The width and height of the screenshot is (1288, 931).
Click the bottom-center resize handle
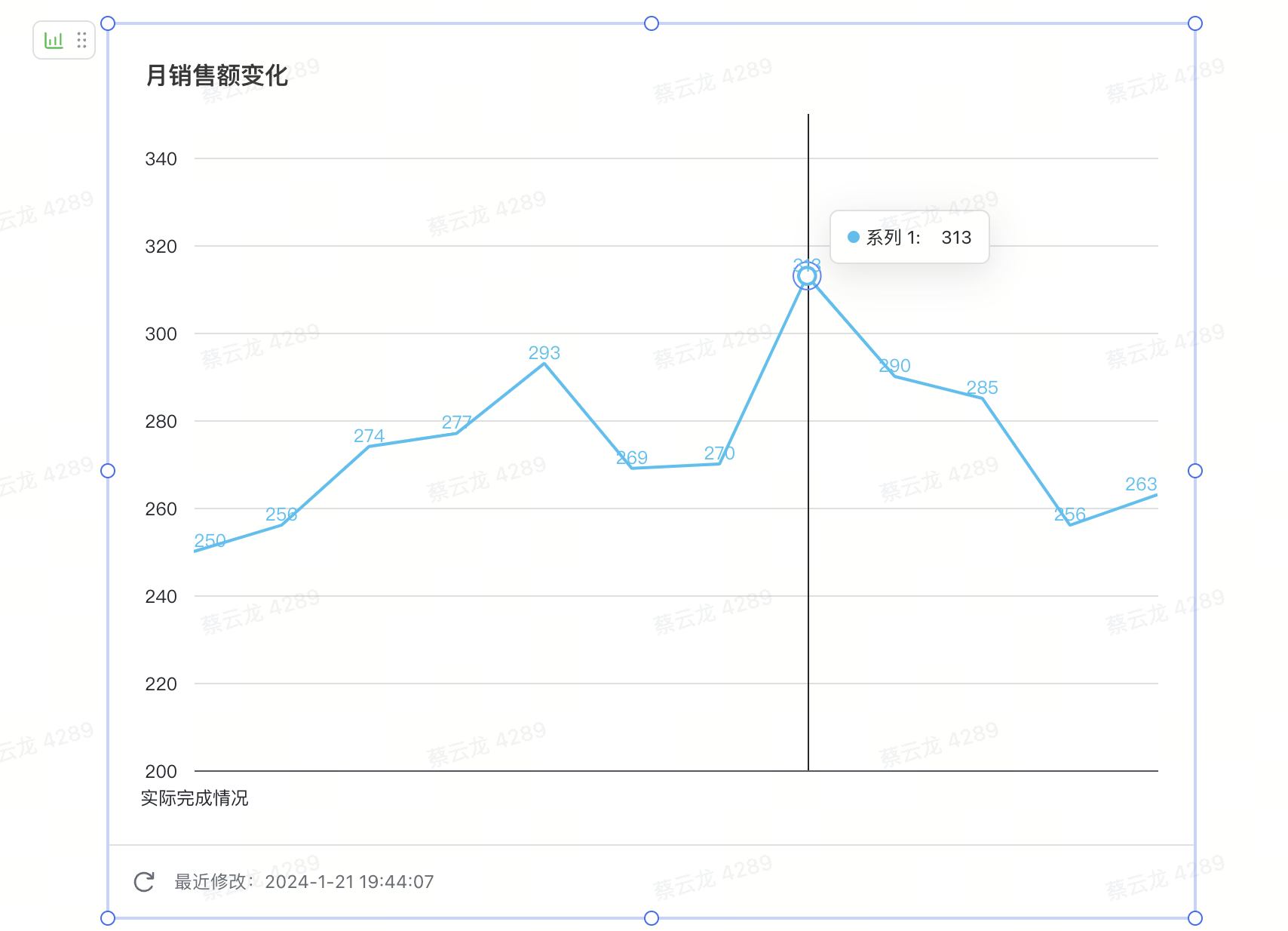point(652,918)
